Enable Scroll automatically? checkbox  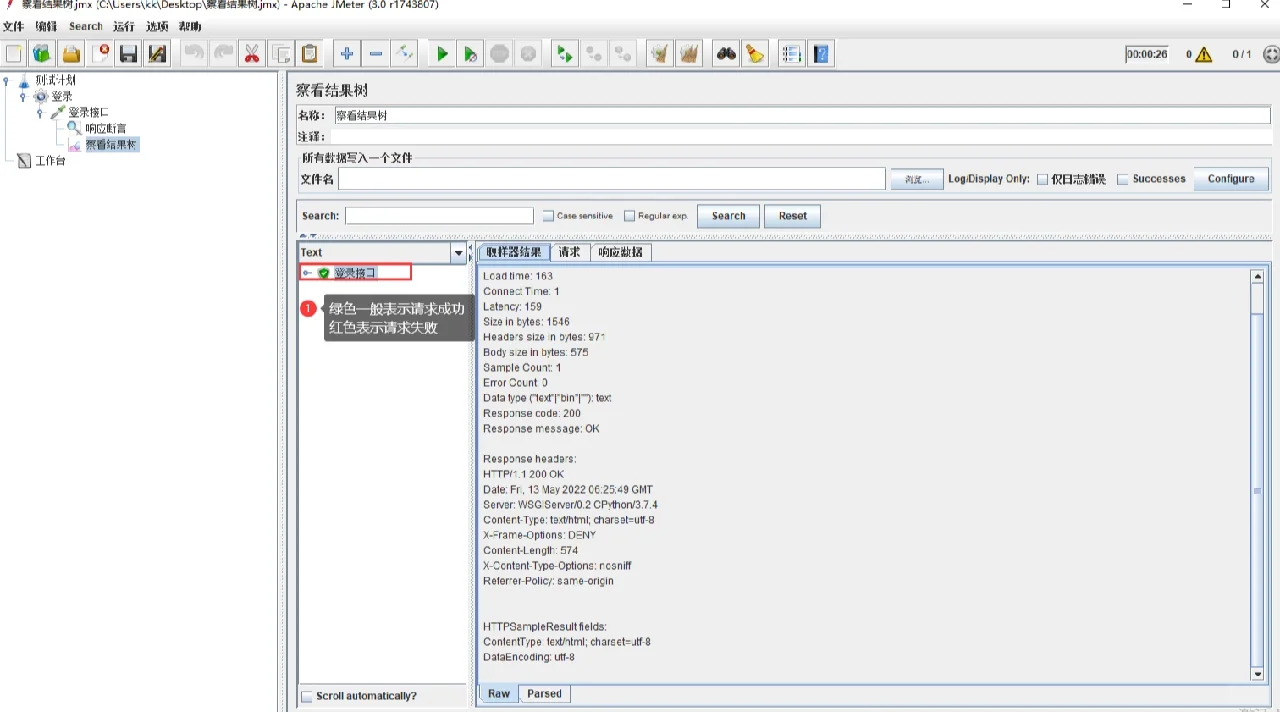pos(307,696)
